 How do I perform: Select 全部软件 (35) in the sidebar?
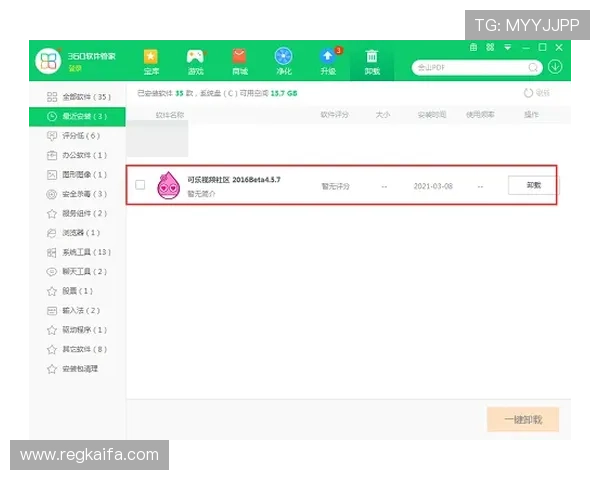pyautogui.click(x=77, y=97)
